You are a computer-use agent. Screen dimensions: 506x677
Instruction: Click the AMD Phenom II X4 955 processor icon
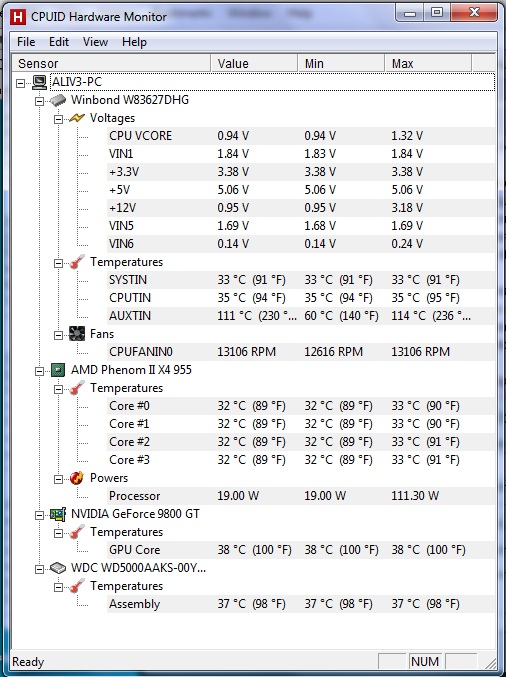pos(58,370)
